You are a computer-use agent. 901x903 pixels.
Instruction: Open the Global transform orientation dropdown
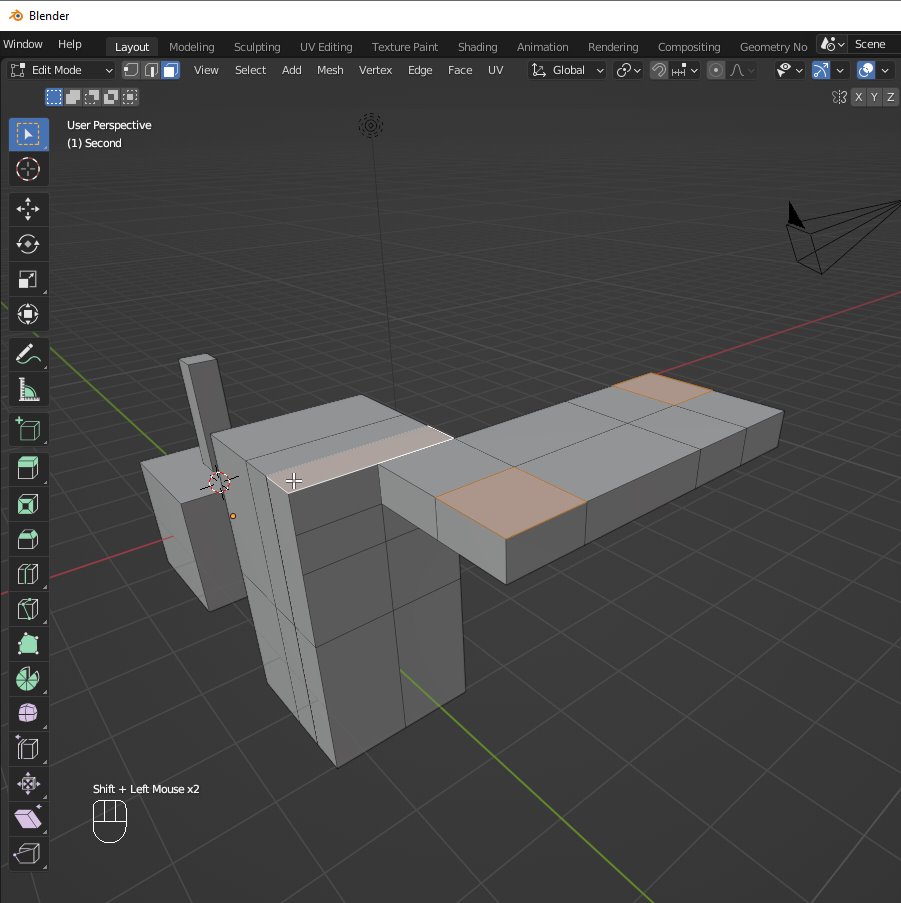coord(566,70)
